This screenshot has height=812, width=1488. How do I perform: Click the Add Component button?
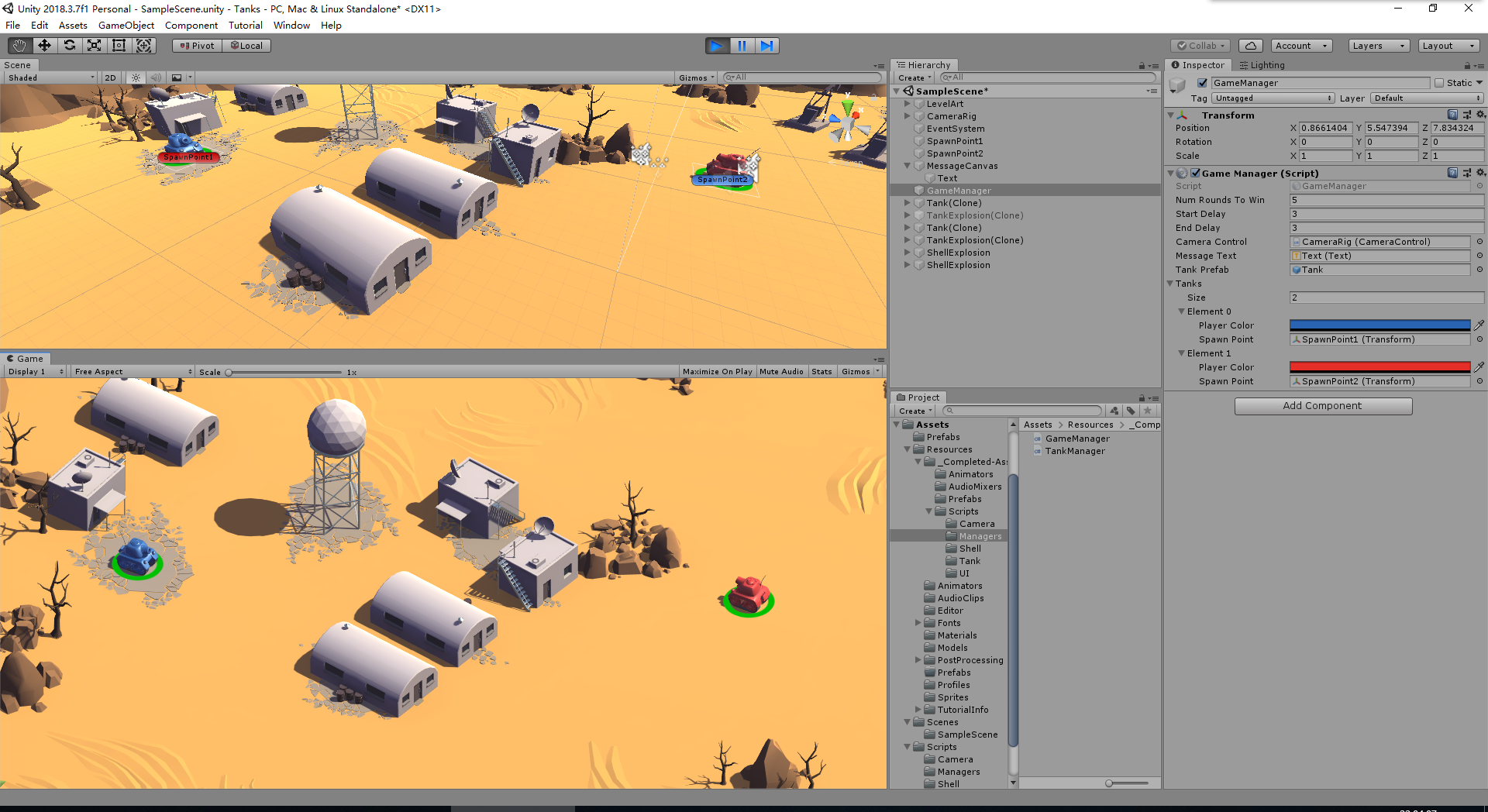pos(1323,405)
